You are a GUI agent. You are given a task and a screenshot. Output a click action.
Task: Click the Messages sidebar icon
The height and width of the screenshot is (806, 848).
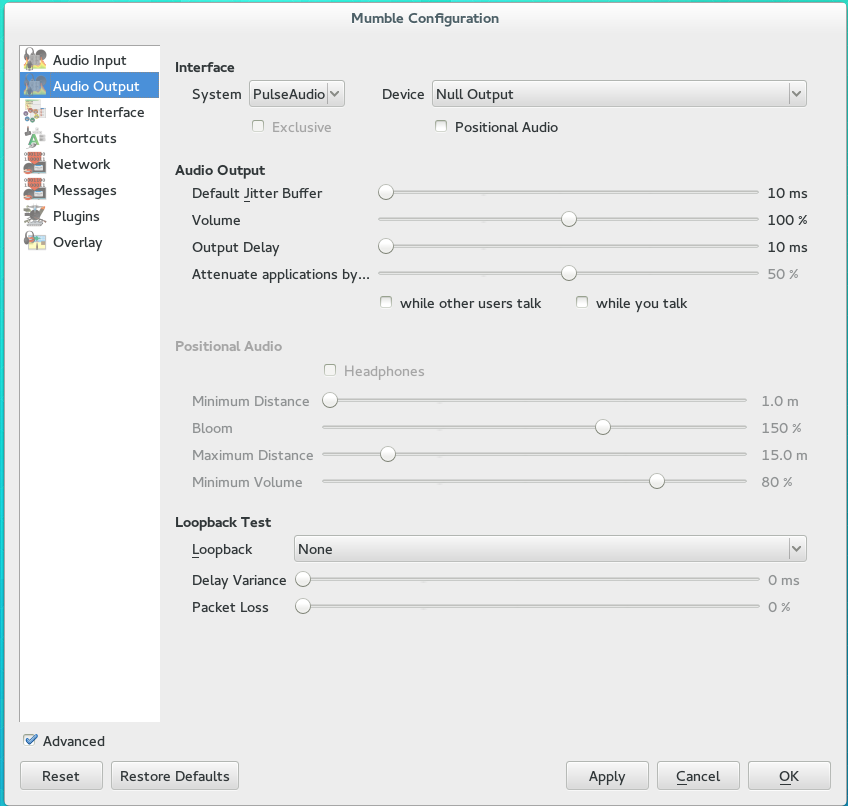pos(35,190)
